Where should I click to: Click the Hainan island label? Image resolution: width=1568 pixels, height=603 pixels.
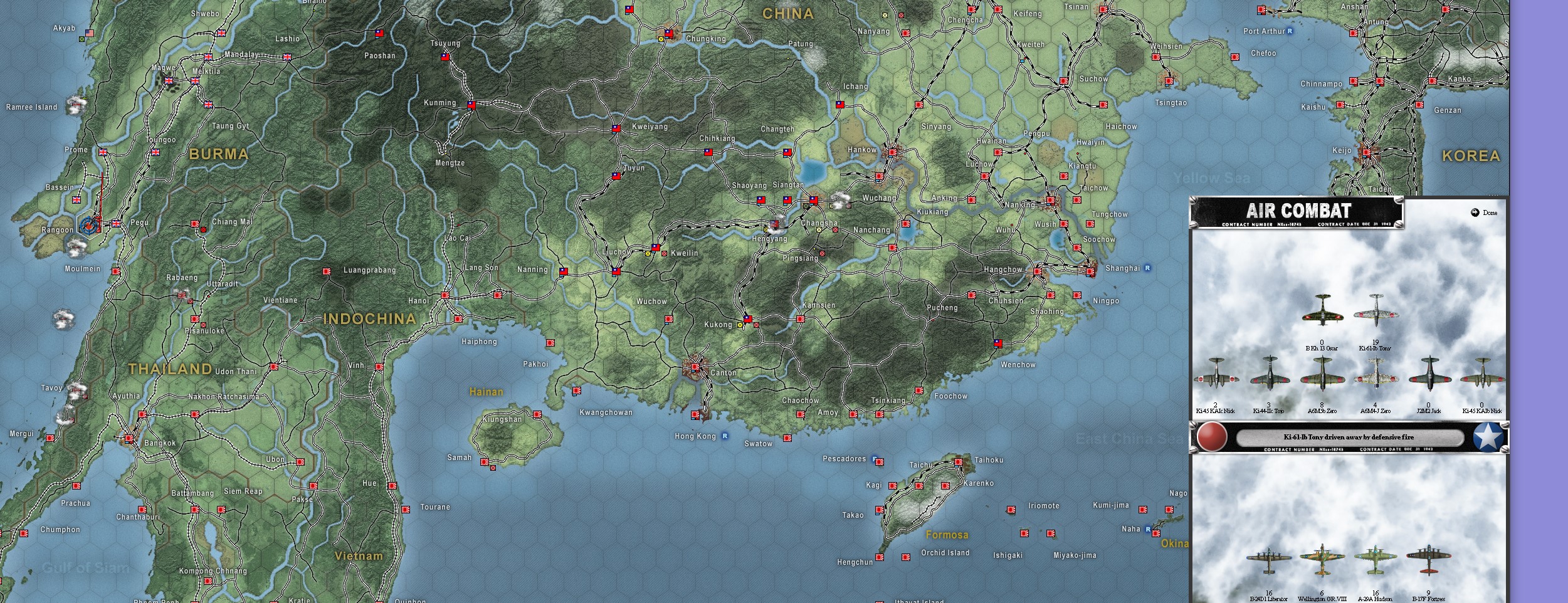click(x=487, y=392)
